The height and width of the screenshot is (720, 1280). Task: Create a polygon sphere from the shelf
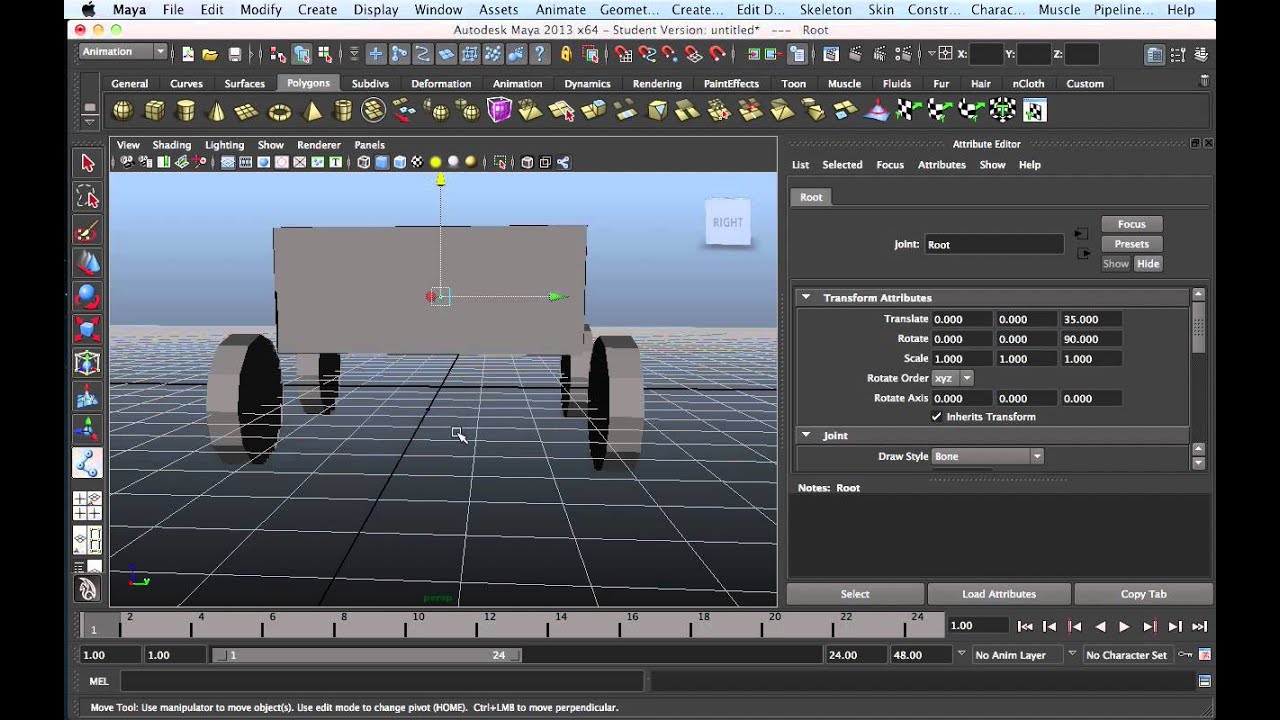[x=122, y=111]
